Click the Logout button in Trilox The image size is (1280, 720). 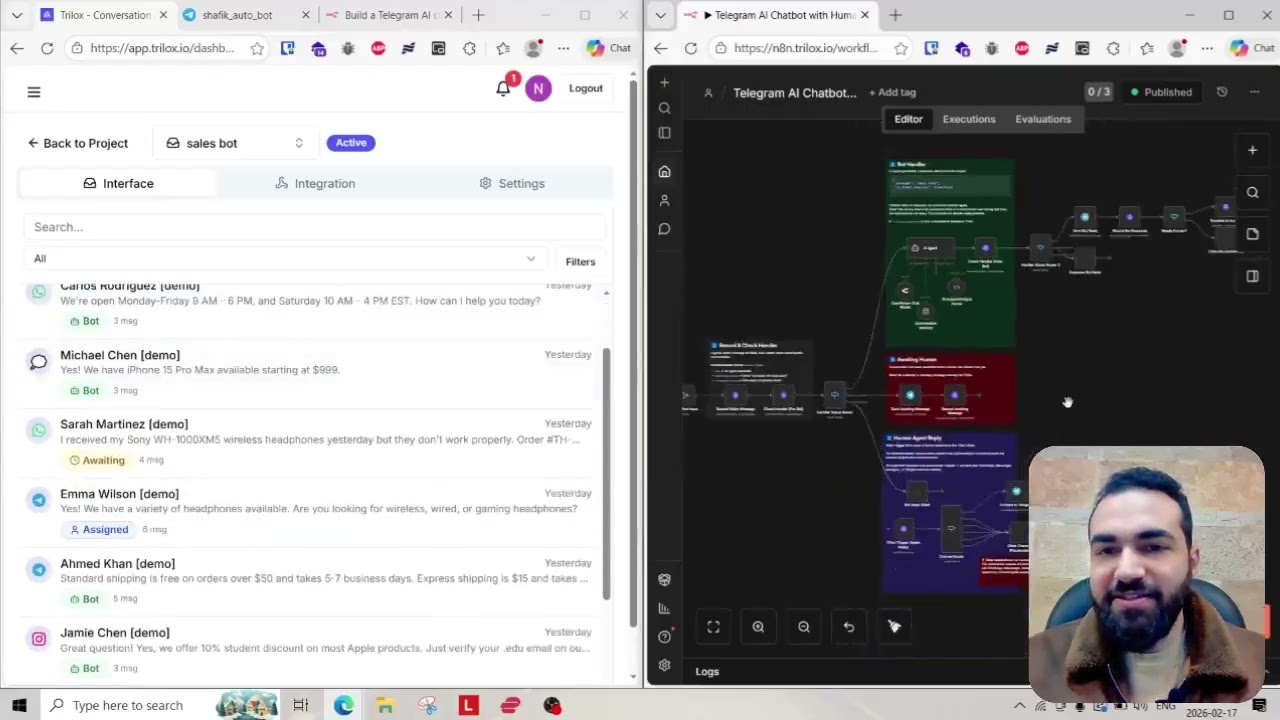[x=586, y=88]
